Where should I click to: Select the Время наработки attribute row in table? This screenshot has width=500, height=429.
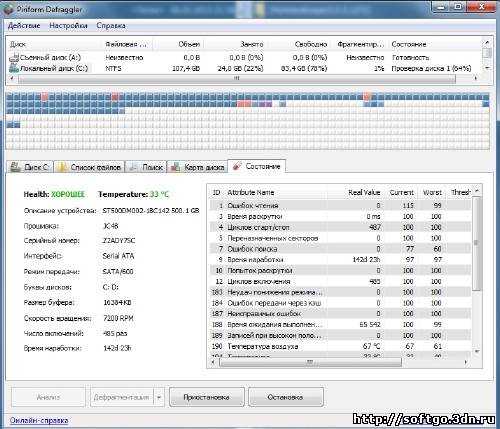pyautogui.click(x=340, y=260)
